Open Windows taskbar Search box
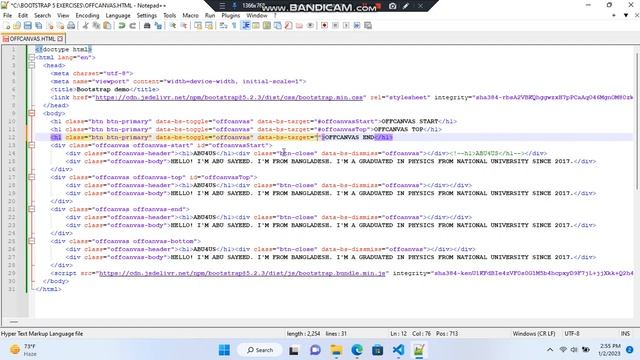 click(260, 350)
